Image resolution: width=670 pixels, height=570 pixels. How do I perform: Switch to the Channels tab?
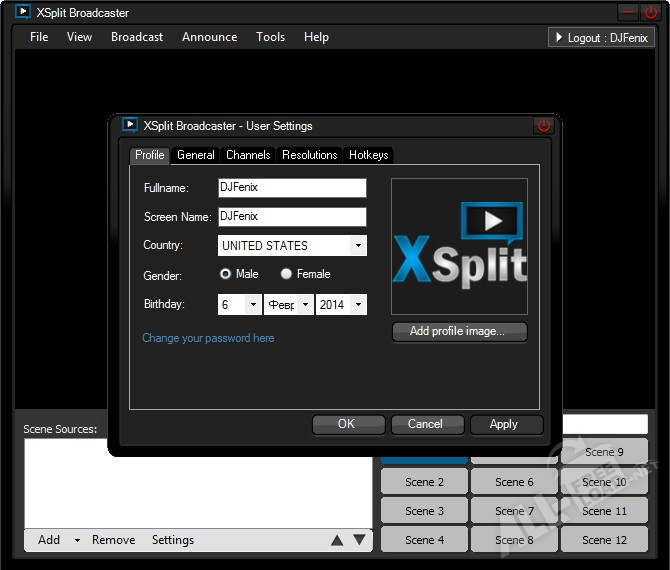[248, 155]
